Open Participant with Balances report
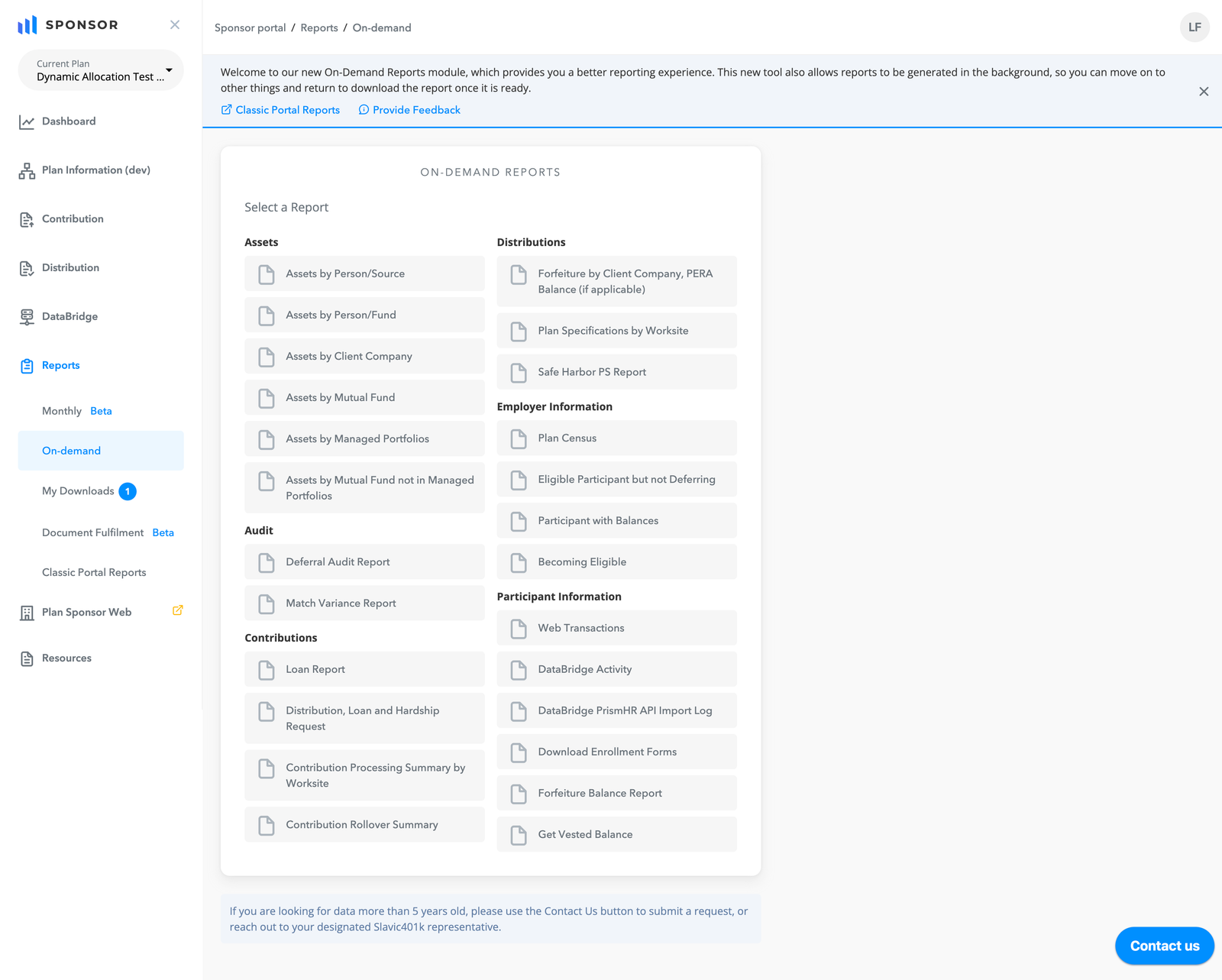1222x980 pixels. [616, 520]
